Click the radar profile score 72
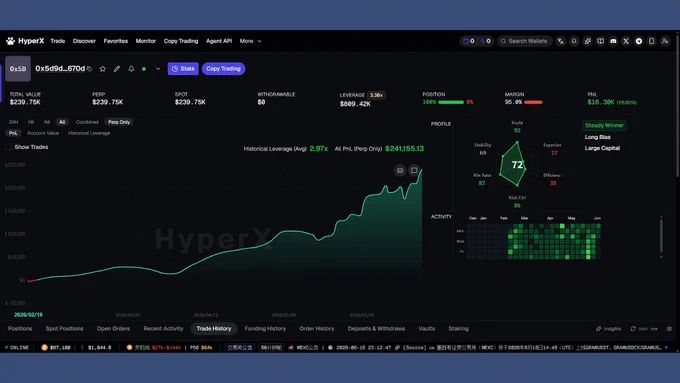The width and height of the screenshot is (680, 383). coord(517,165)
